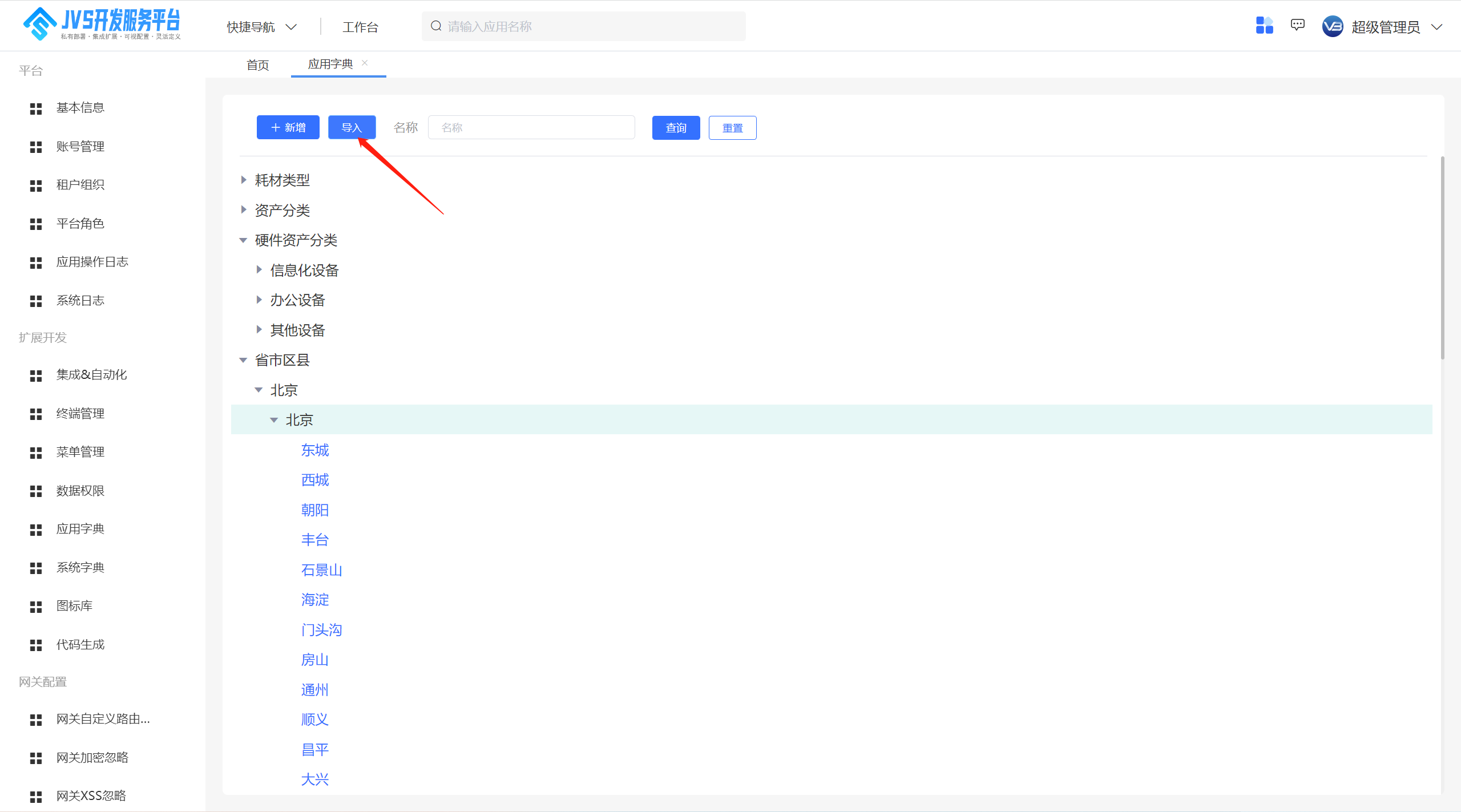Open the 石景山 district link
The image size is (1461, 812).
coord(321,570)
